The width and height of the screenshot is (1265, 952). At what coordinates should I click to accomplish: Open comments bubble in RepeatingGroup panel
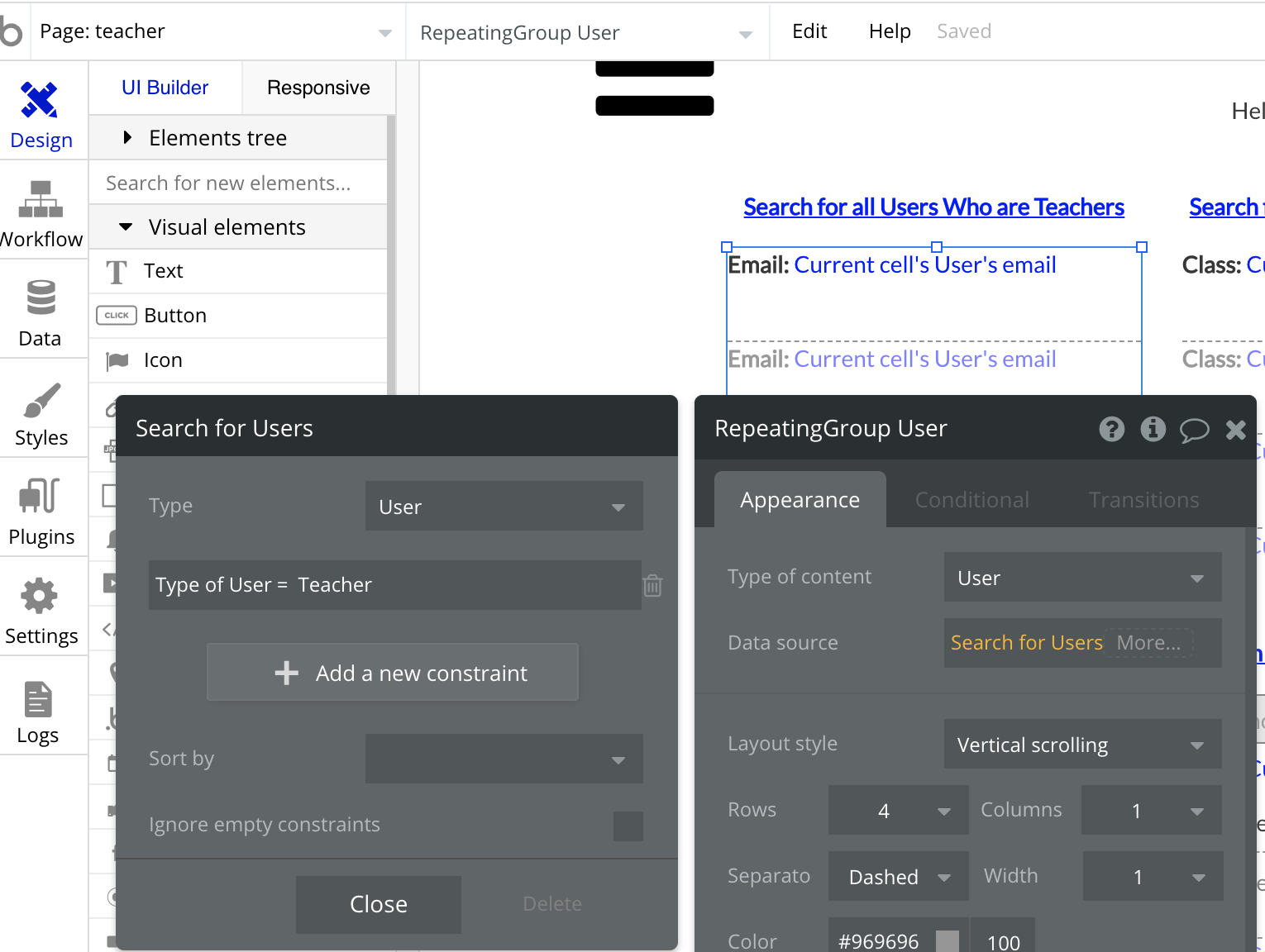[x=1194, y=430]
